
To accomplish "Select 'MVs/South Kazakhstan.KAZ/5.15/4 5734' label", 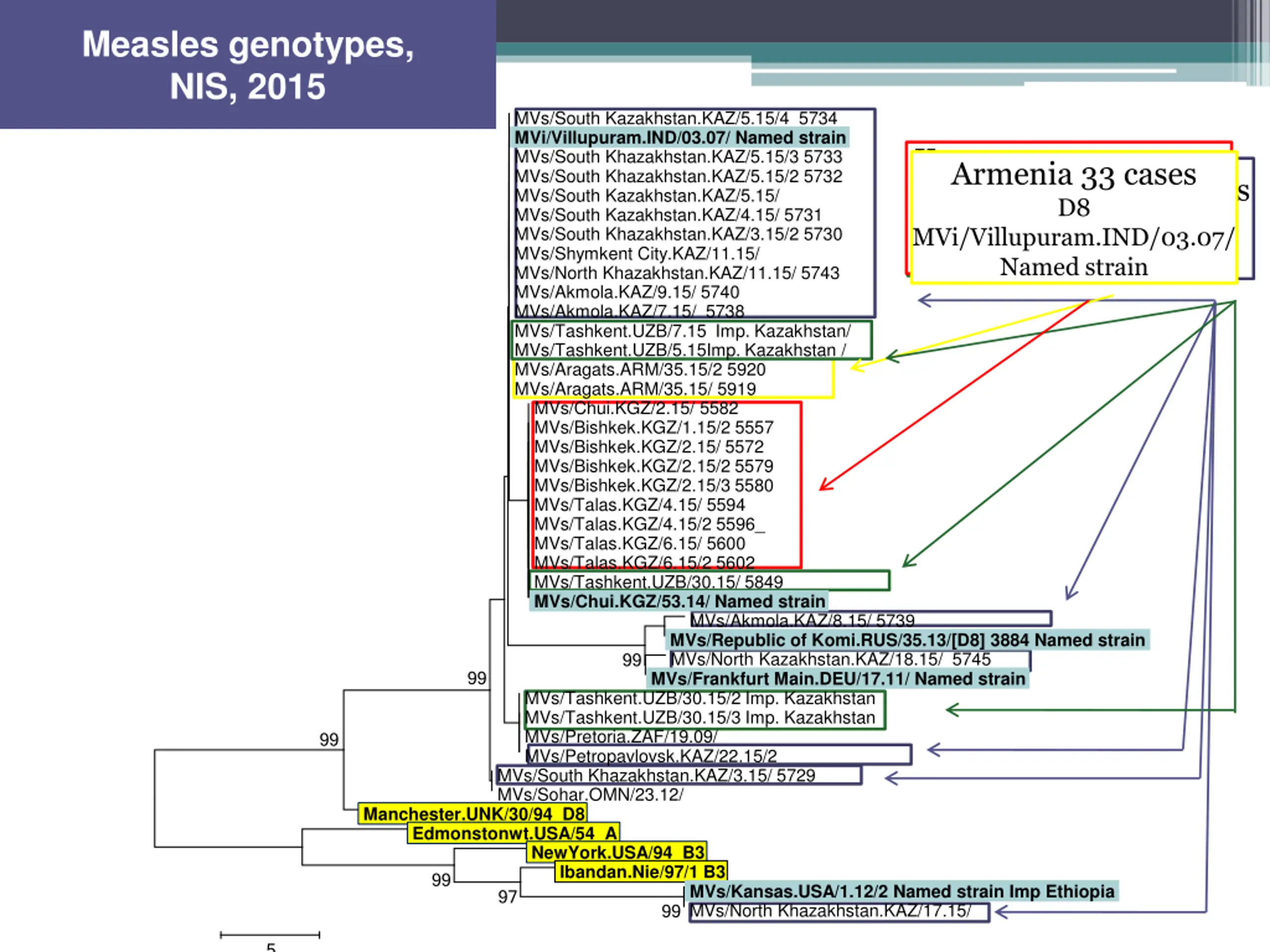I will coord(676,118).
